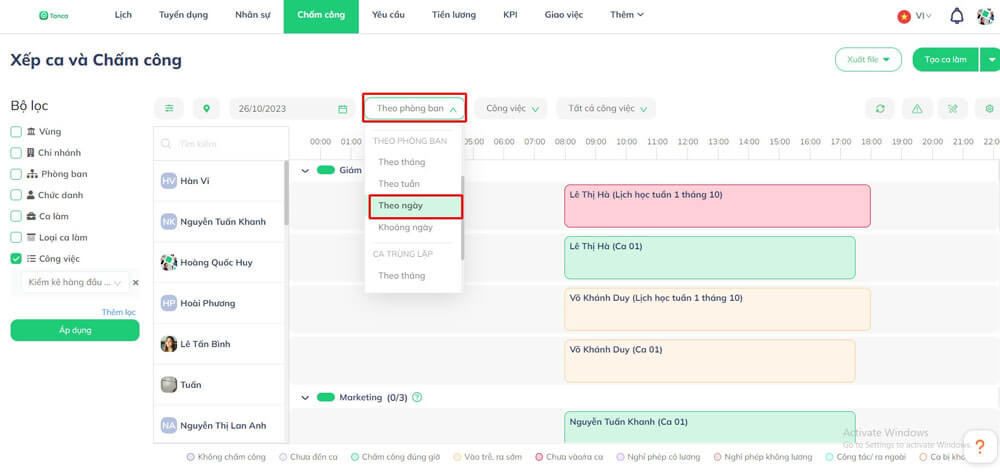Enable the Phòng ban filter checkbox

pyautogui.click(x=16, y=174)
